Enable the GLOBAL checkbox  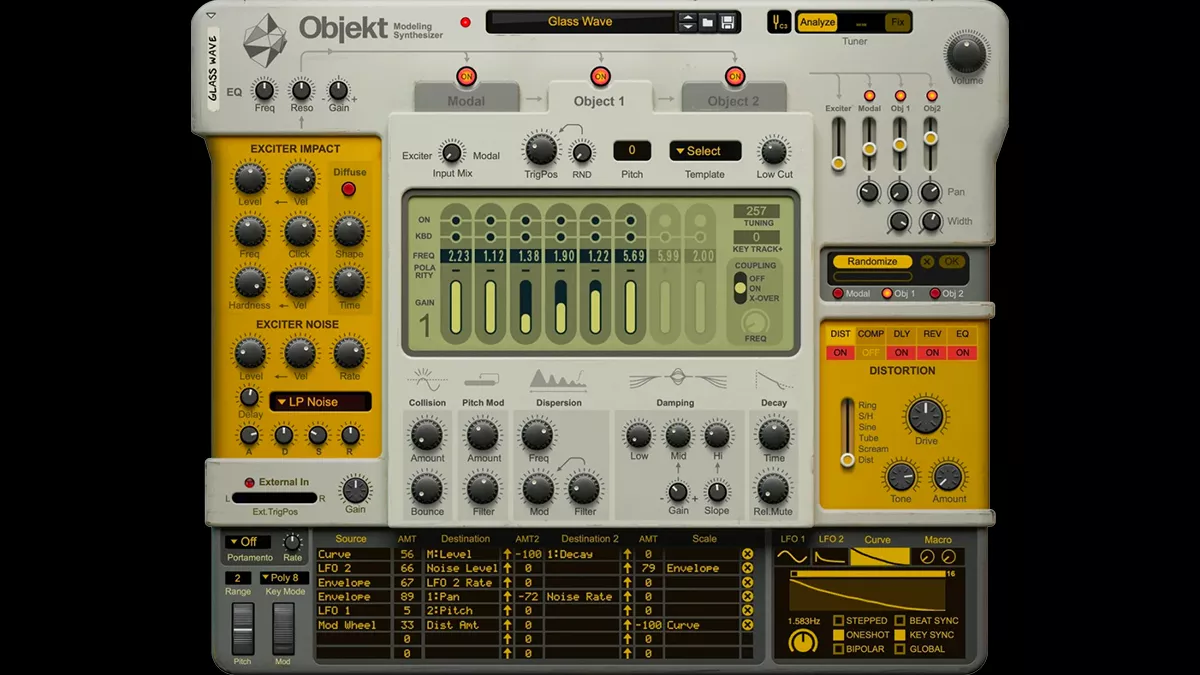[901, 649]
